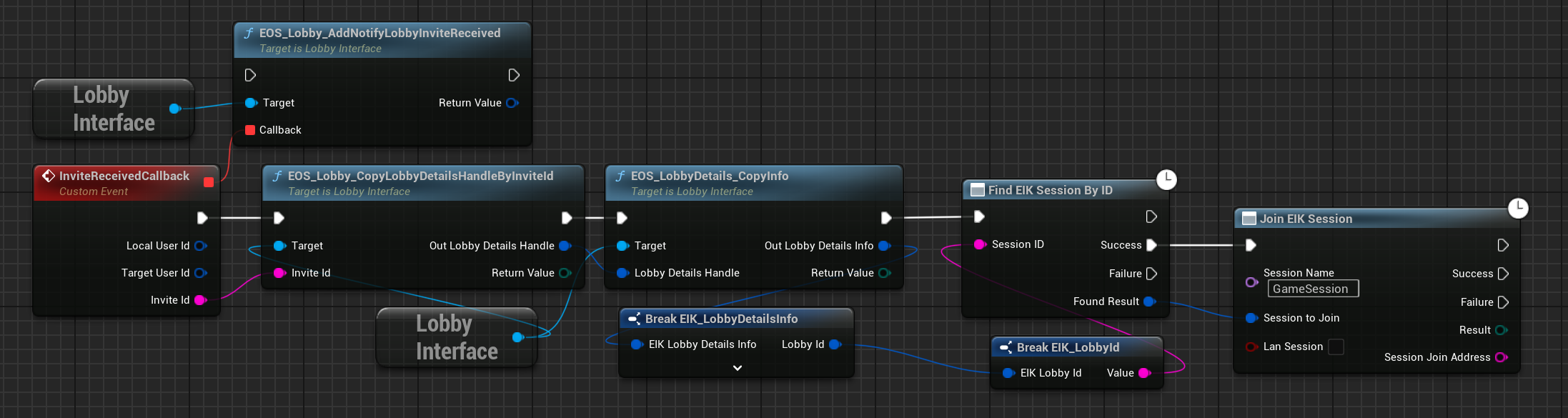Click the InviteReceivedCallback event node icon
The width and height of the screenshot is (1568, 418).
[49, 176]
